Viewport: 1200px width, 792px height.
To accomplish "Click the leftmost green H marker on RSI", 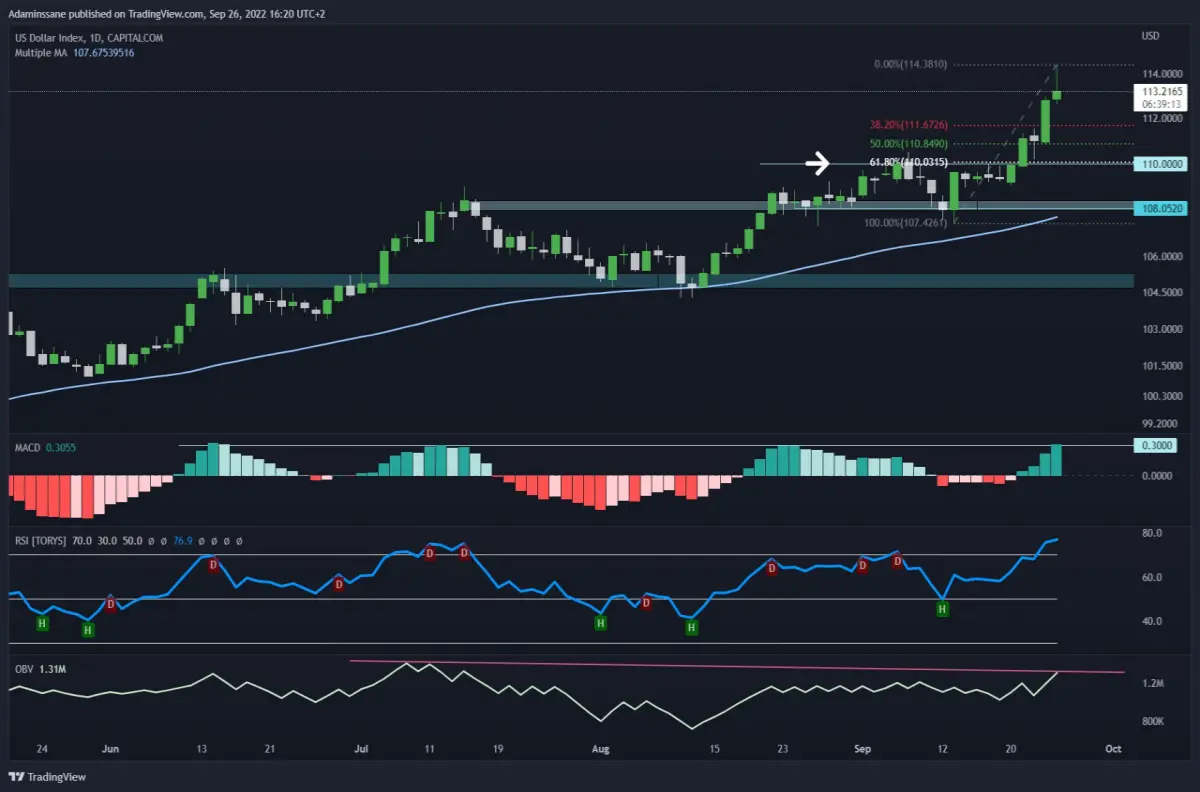I will pyautogui.click(x=42, y=624).
